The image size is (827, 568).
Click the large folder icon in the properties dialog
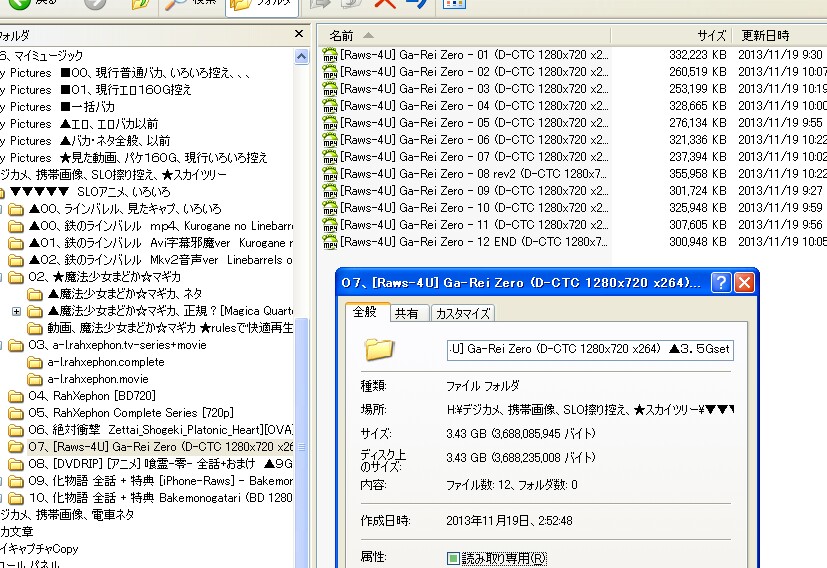[379, 349]
